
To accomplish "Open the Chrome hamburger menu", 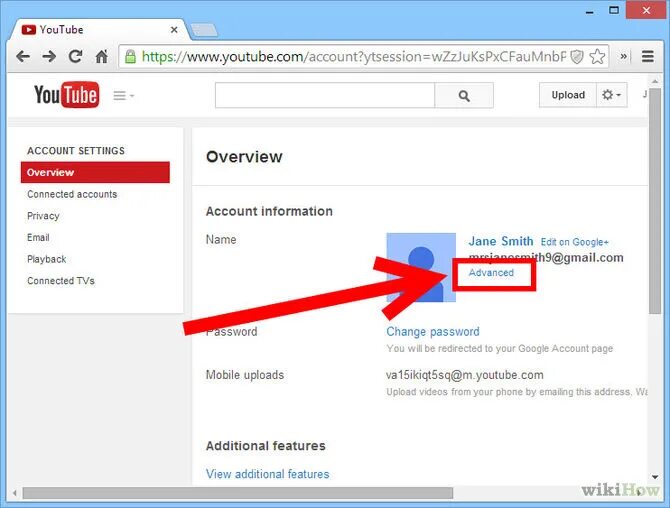I will point(648,56).
